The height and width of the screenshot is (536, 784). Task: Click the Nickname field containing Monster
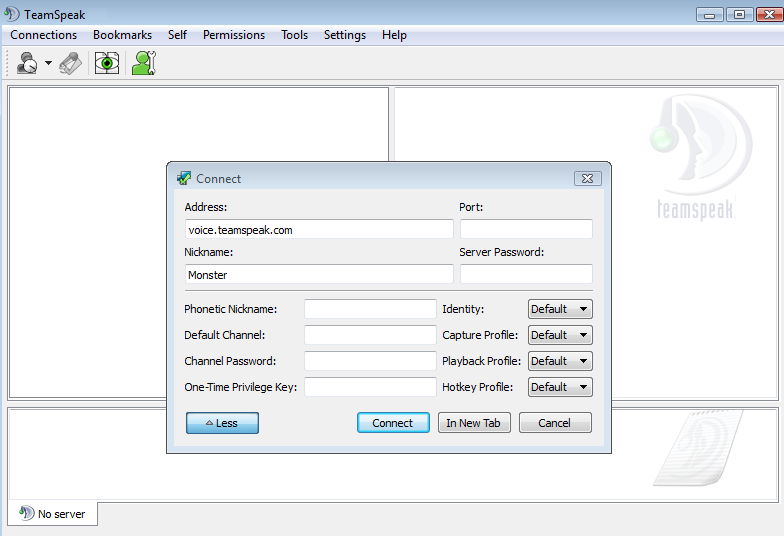tap(319, 274)
